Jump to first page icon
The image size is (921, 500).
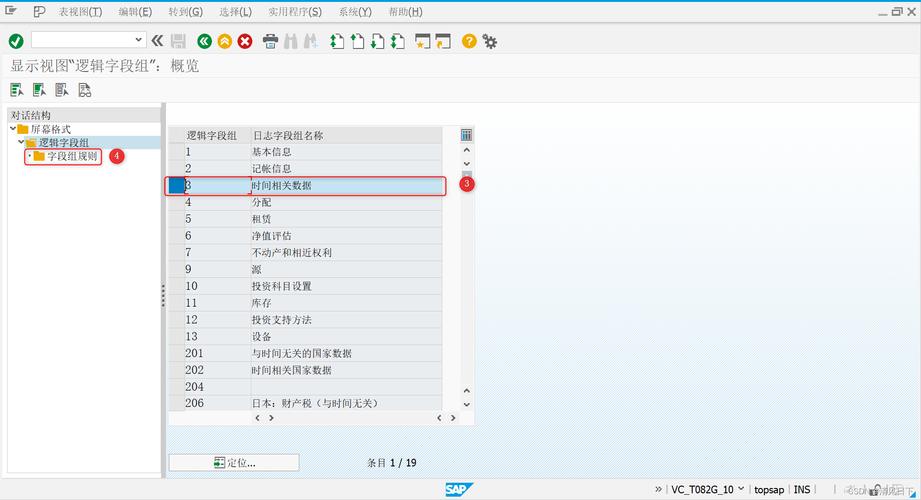(337, 41)
